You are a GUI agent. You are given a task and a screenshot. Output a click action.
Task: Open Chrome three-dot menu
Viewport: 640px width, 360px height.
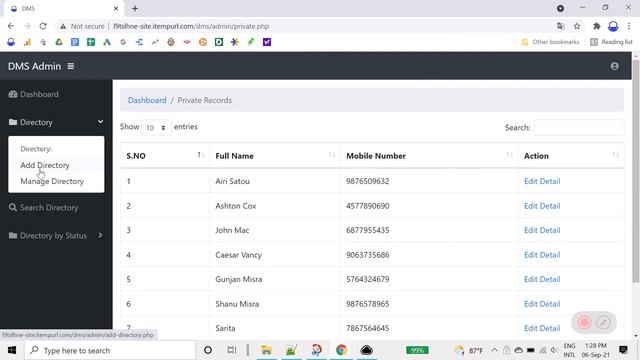point(629,26)
